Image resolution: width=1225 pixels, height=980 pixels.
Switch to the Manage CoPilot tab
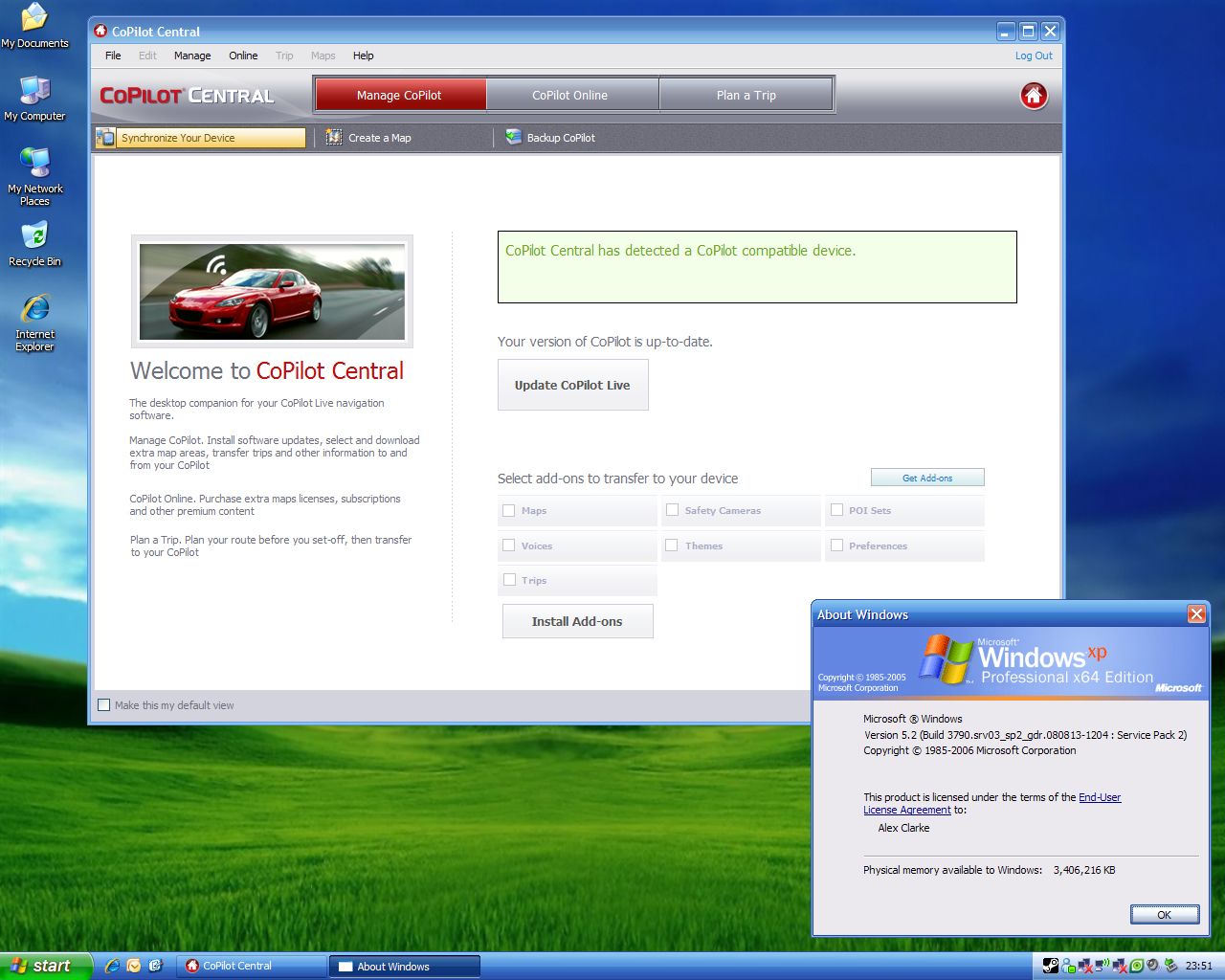click(399, 95)
